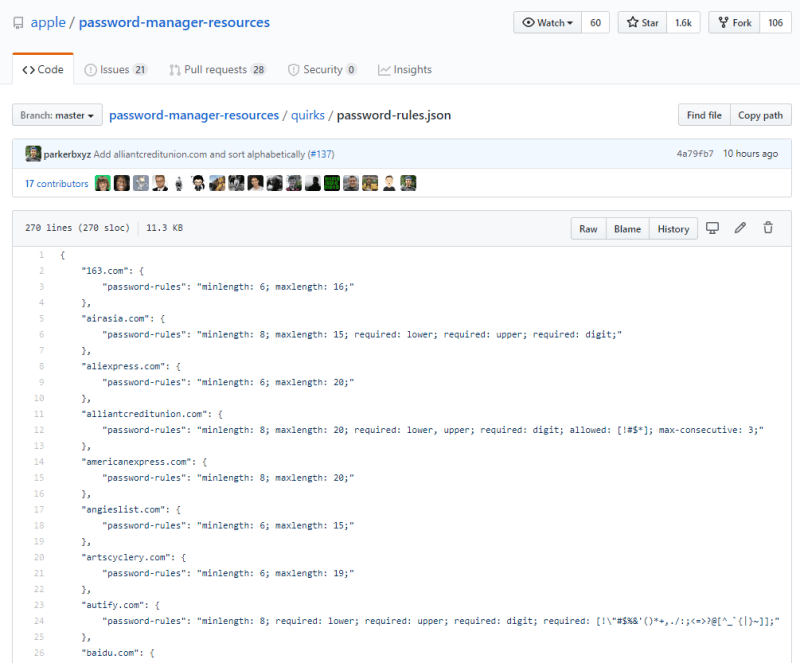Open the Pull requests tab

point(217,69)
